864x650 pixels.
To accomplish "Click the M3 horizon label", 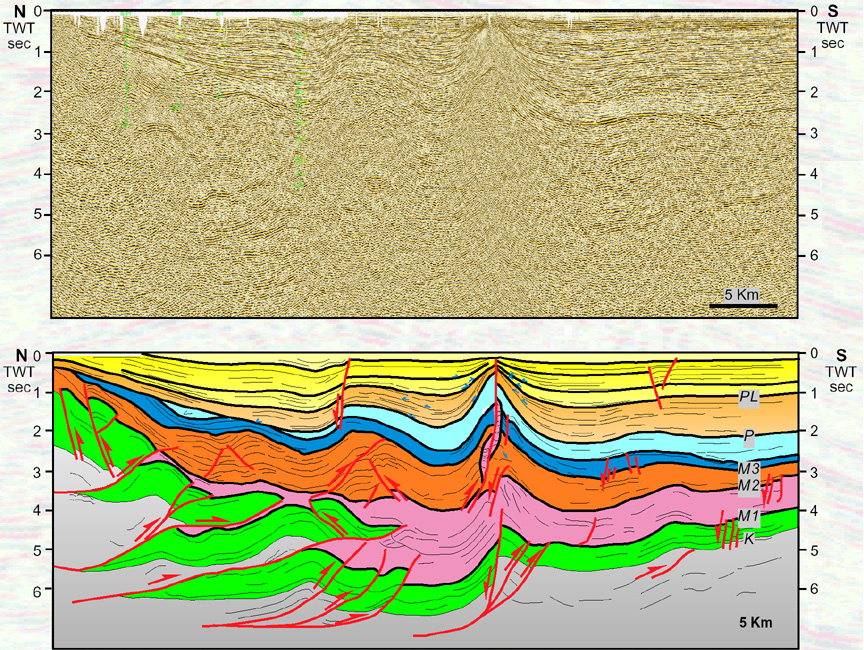I will tap(749, 469).
